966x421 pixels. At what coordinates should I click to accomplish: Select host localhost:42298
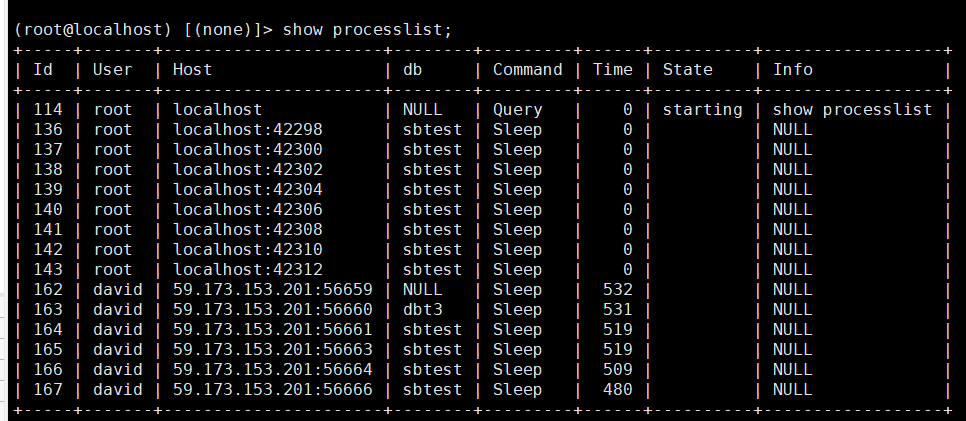tap(248, 129)
